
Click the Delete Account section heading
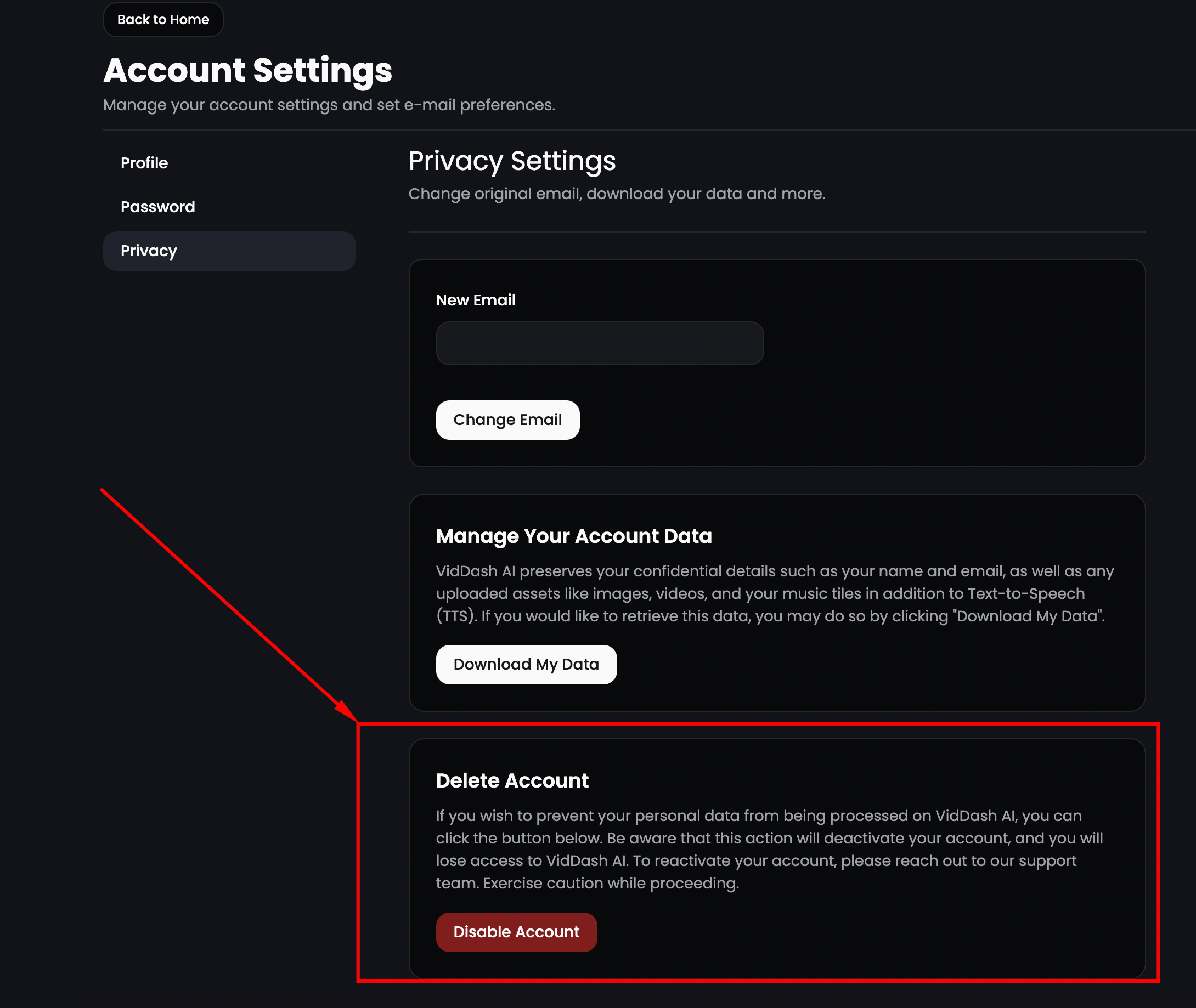512,780
